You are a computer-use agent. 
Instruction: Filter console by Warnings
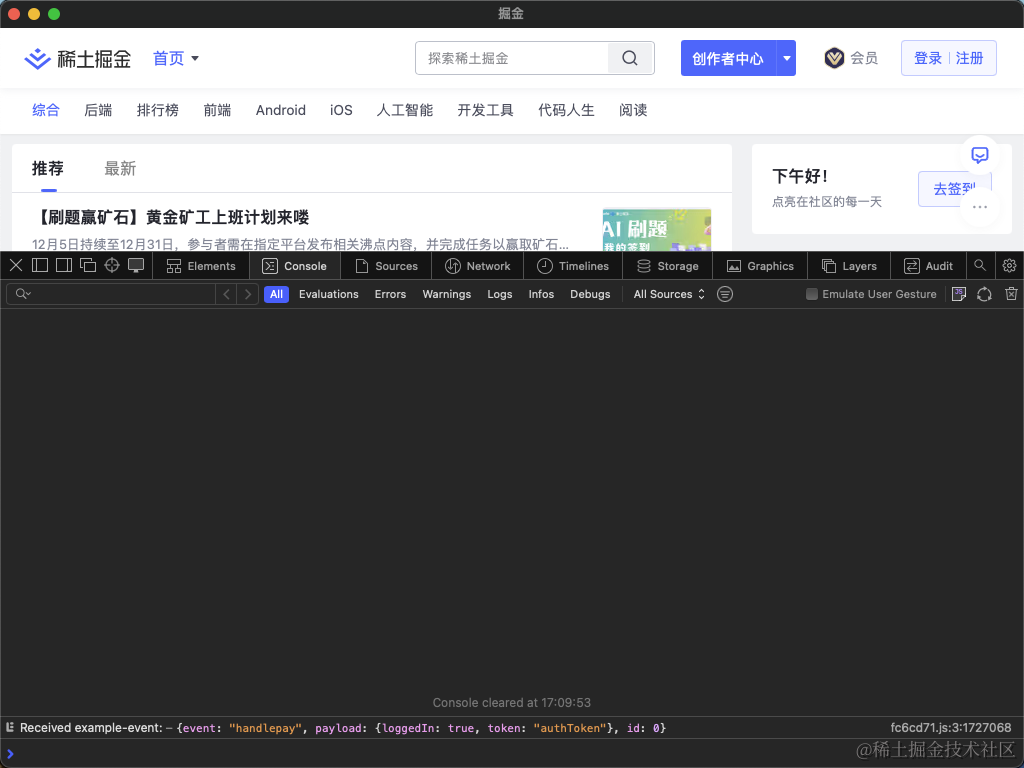pyautogui.click(x=447, y=294)
